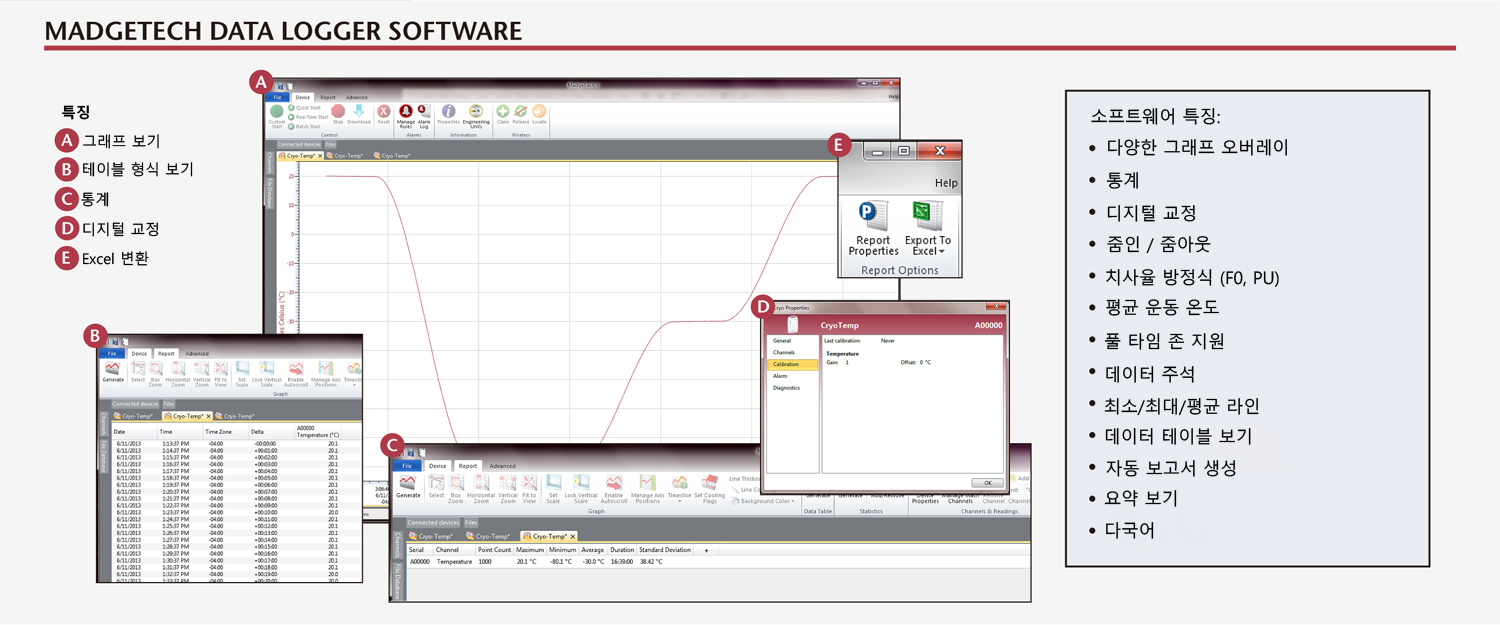Open Manage Axis Positions in window B

(326, 375)
